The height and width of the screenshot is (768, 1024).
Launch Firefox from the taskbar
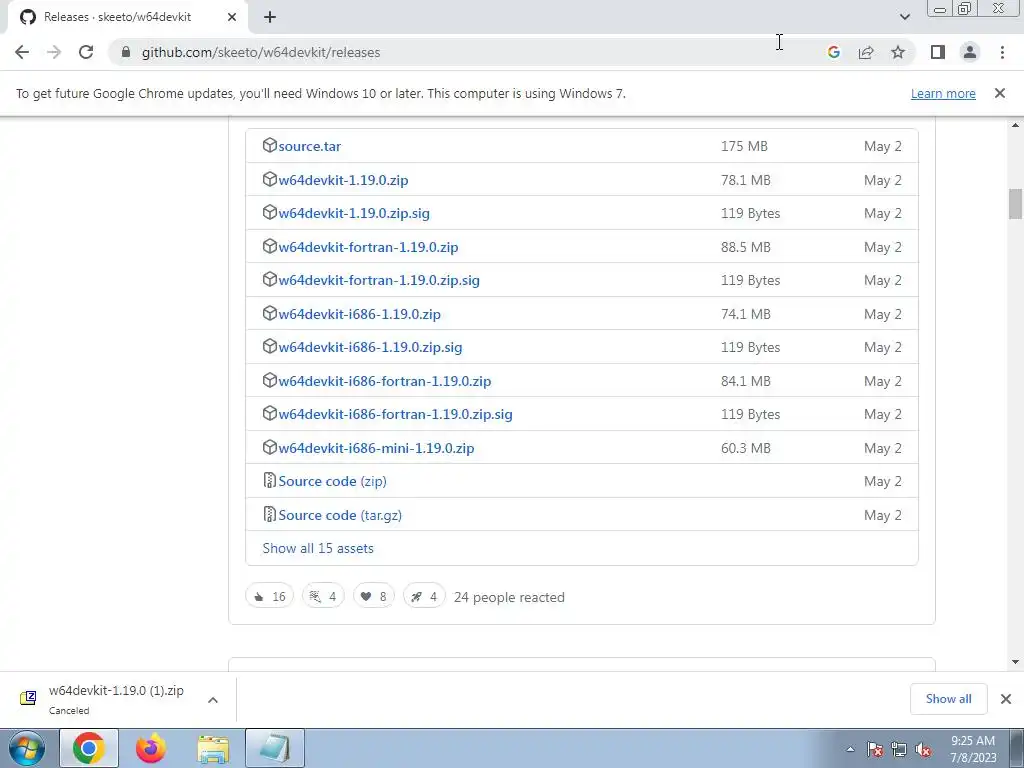click(x=151, y=748)
